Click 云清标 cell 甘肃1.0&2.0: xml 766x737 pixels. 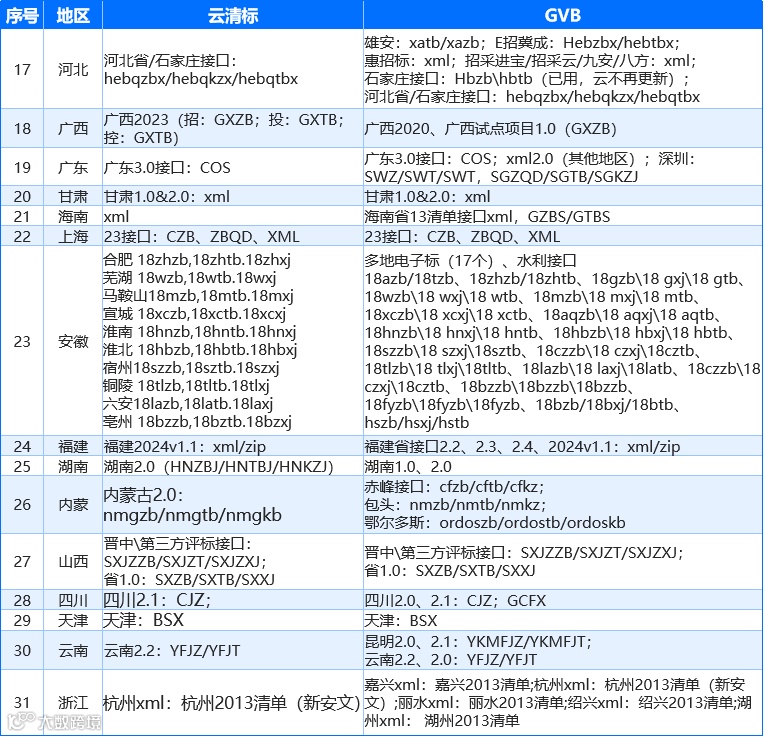[233, 196]
